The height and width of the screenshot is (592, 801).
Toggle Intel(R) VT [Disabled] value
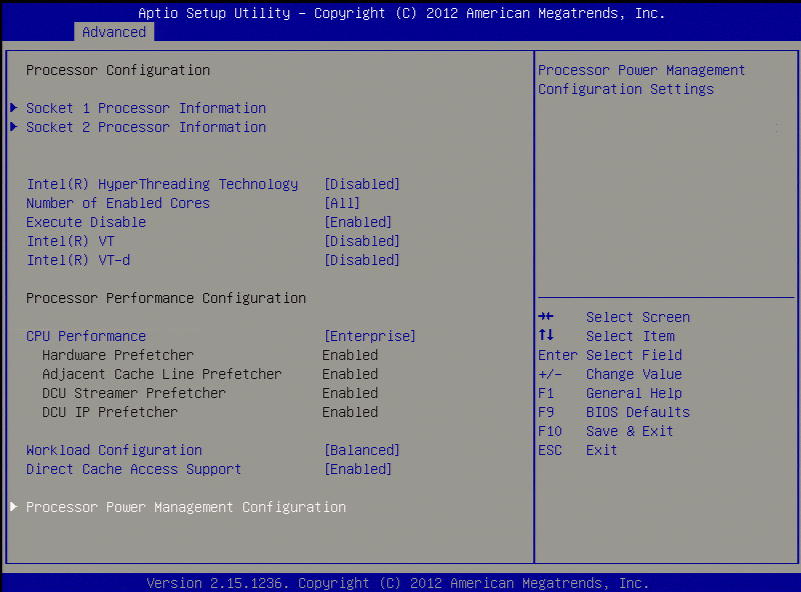pos(362,241)
